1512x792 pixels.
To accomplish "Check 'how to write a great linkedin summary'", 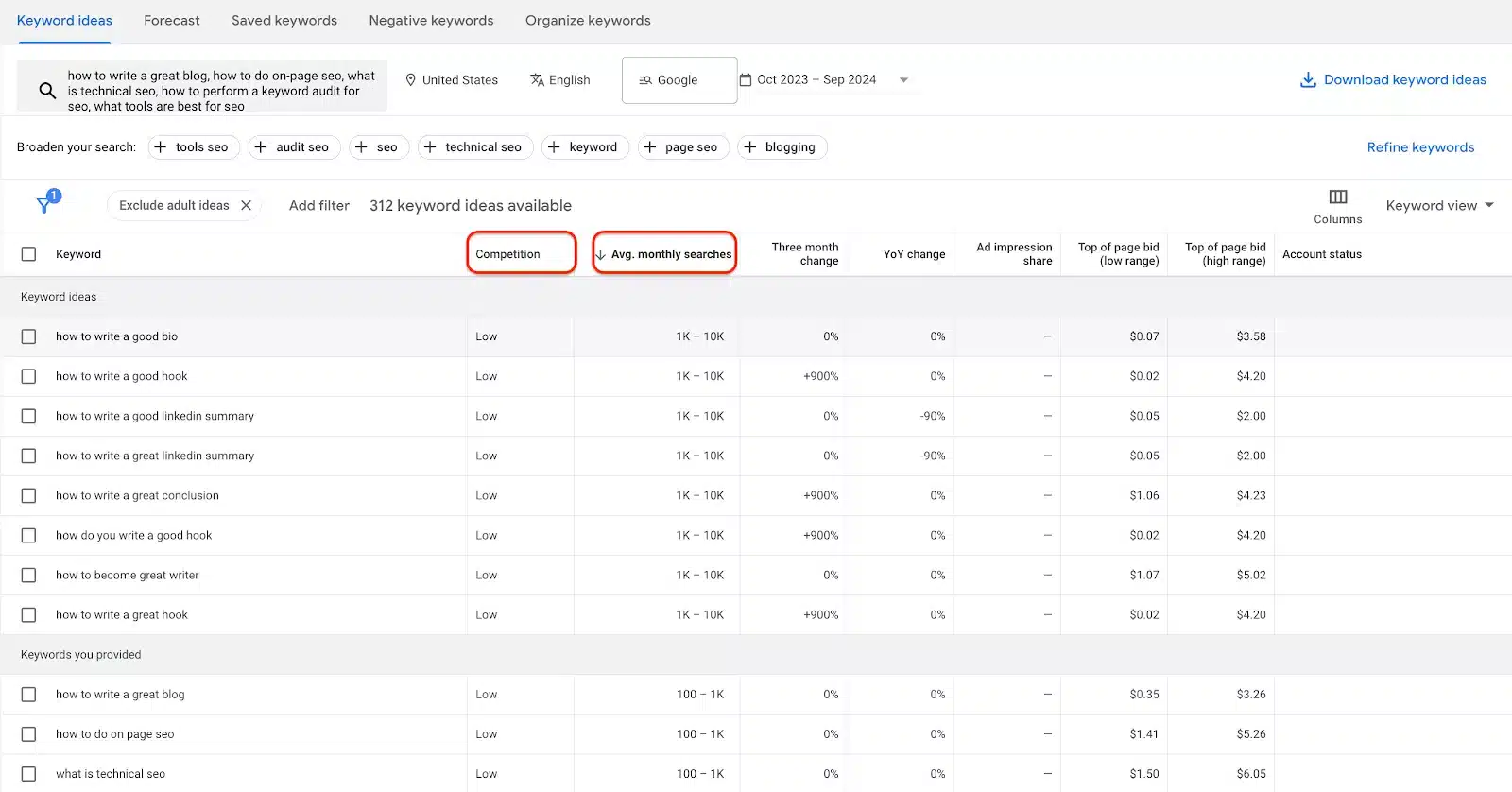I will [x=28, y=456].
